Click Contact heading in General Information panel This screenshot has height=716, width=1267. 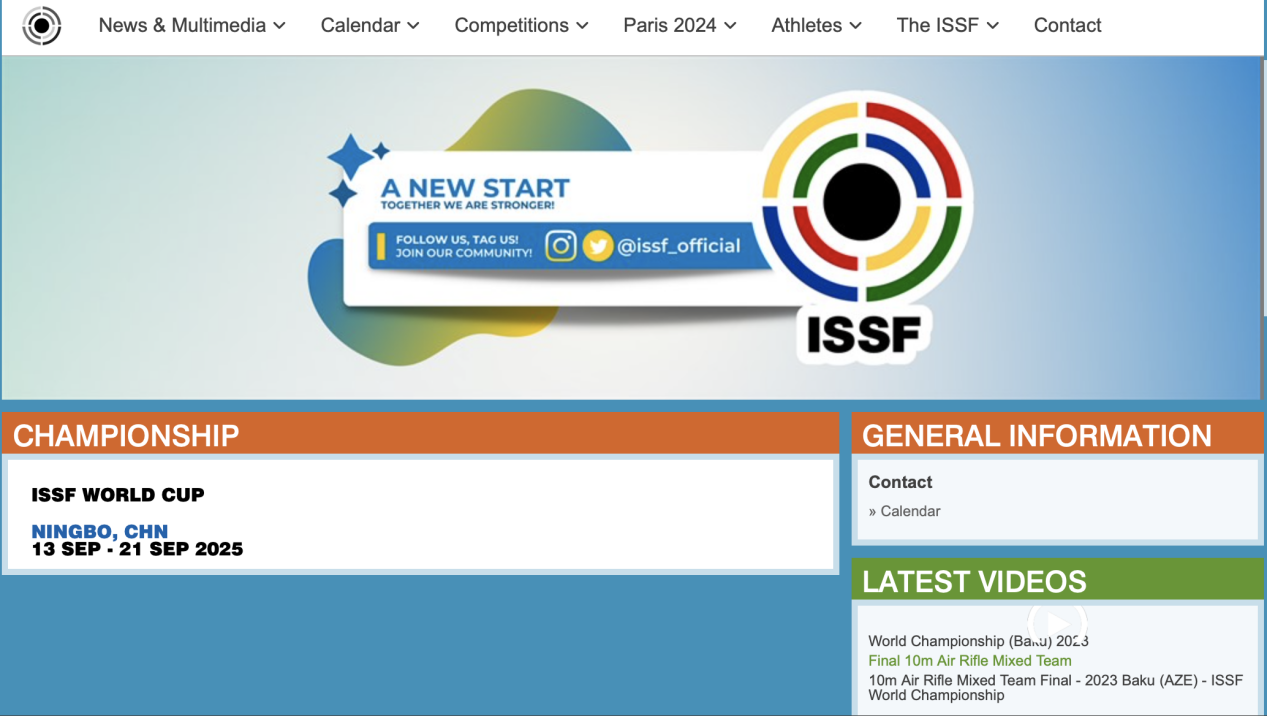coord(900,482)
